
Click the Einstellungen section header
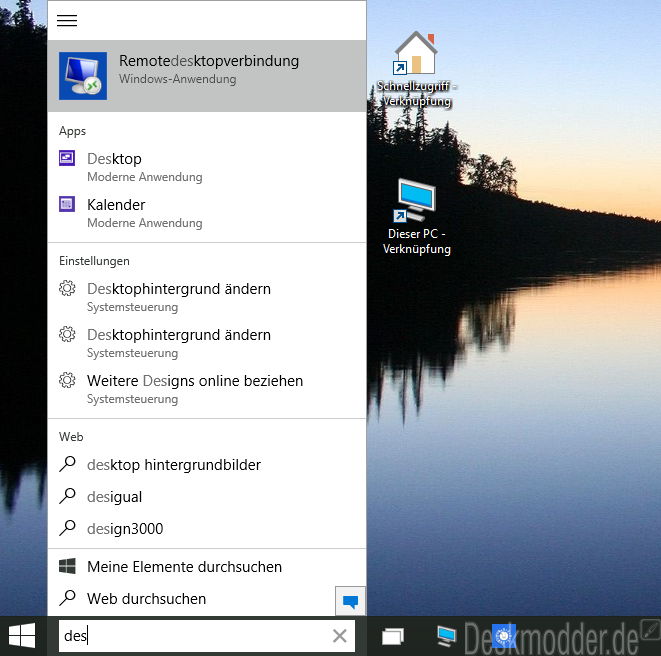94,261
